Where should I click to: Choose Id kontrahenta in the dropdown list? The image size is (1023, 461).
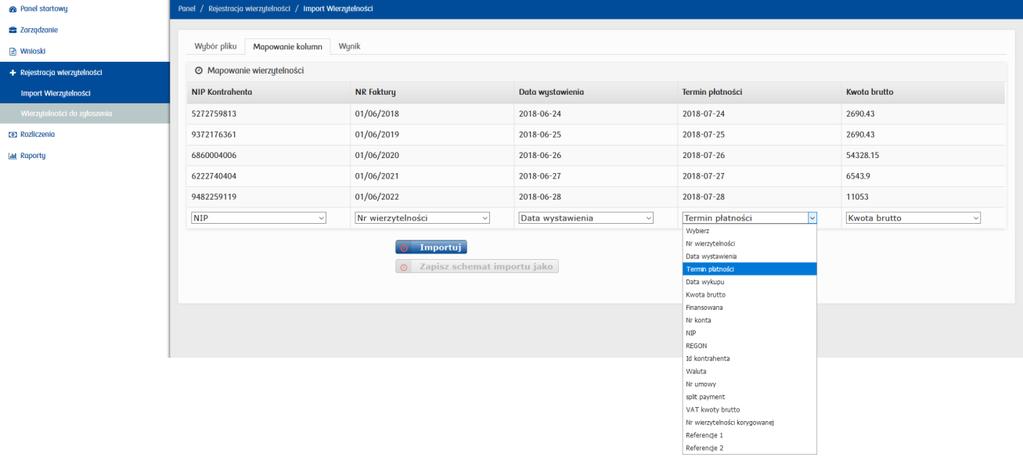point(750,358)
